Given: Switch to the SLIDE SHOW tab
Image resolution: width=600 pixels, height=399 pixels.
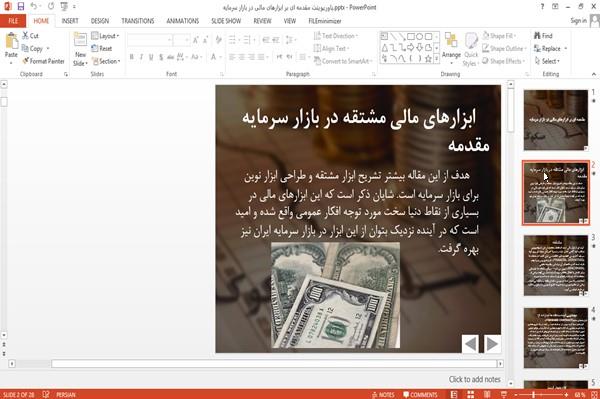Looking at the screenshot, I should (226, 21).
